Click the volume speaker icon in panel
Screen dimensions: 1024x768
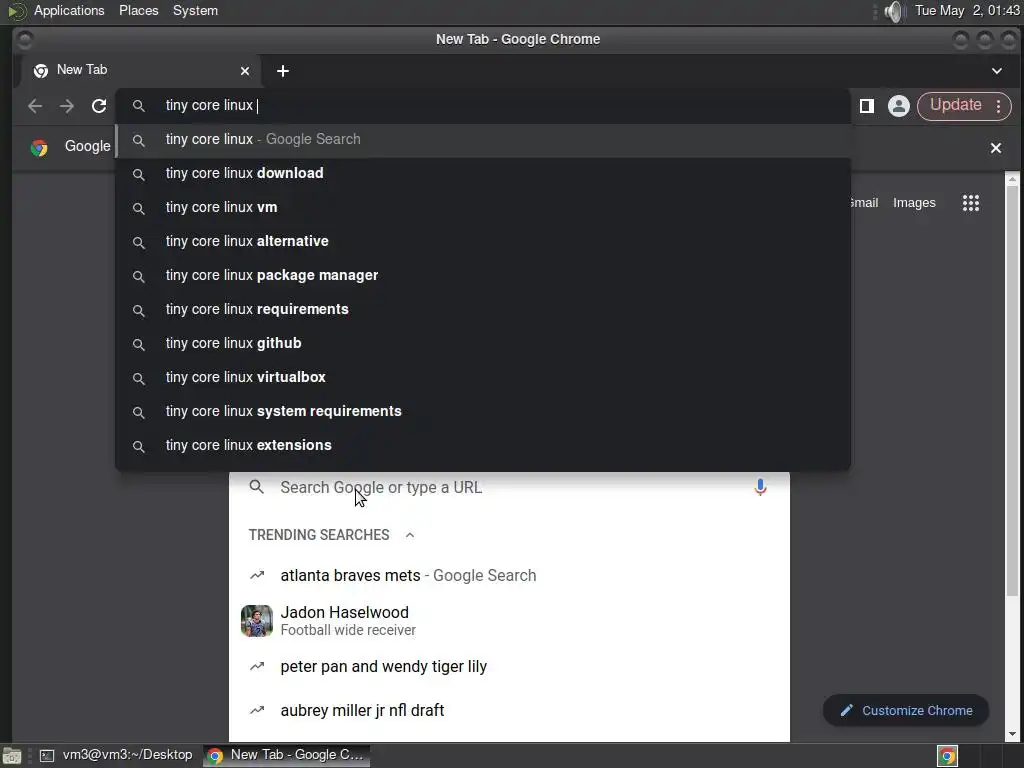tap(894, 11)
